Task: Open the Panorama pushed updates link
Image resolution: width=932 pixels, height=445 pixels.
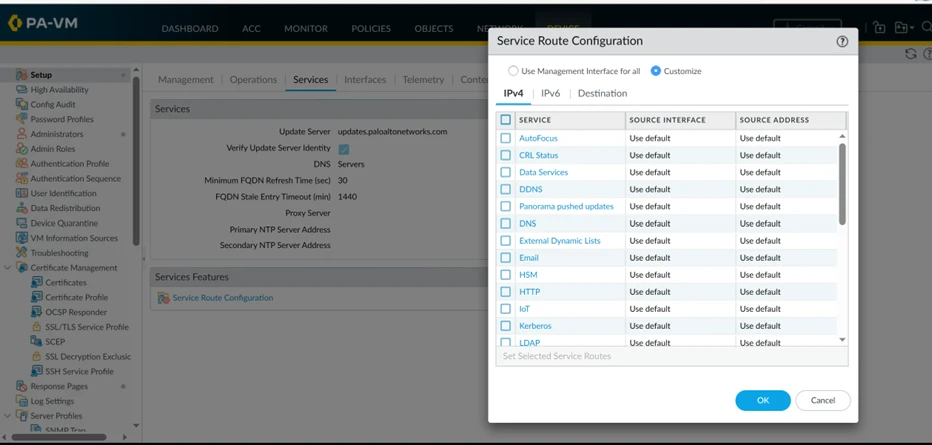Action: click(x=566, y=207)
